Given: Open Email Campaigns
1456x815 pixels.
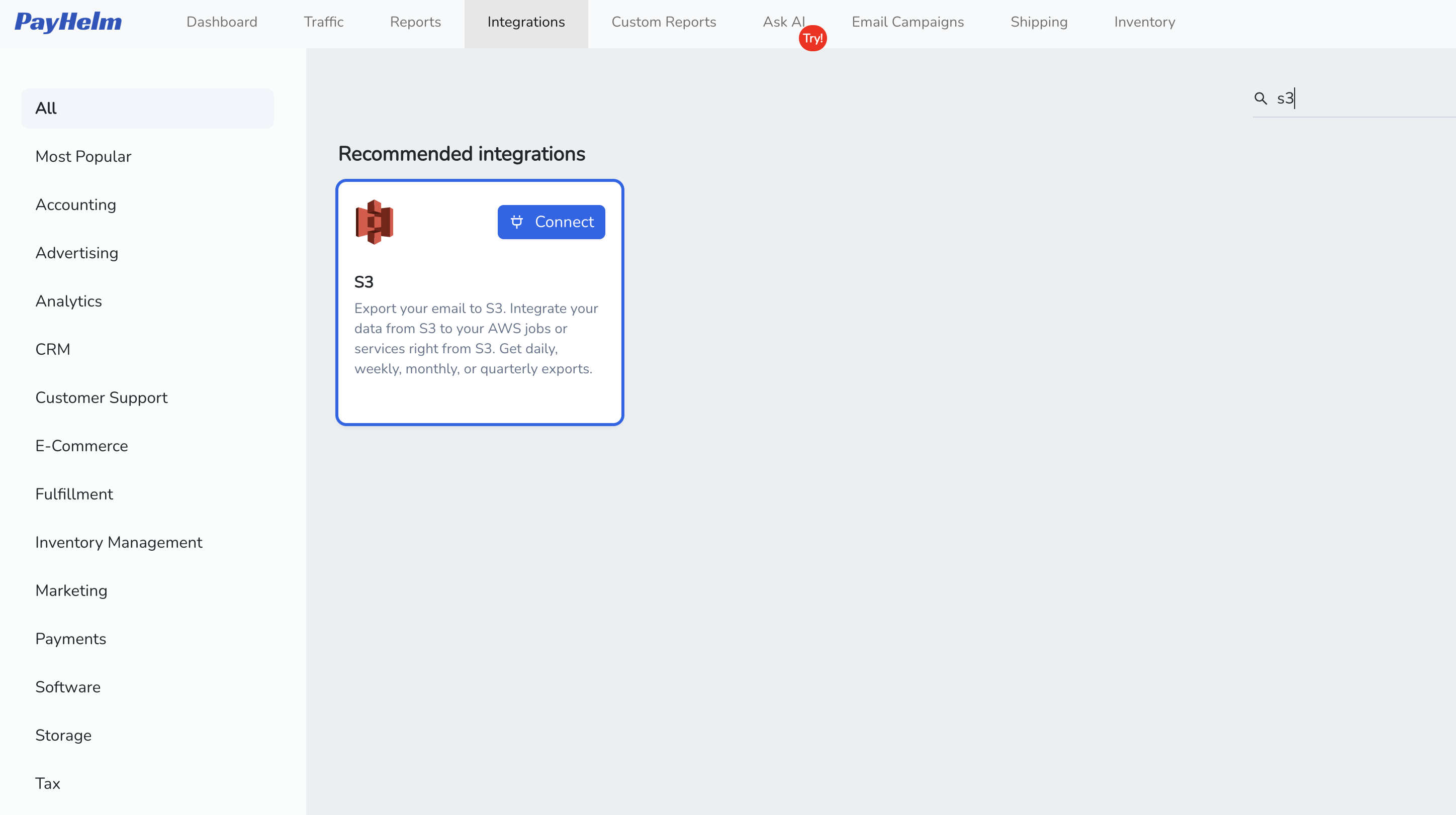Looking at the screenshot, I should click(908, 22).
